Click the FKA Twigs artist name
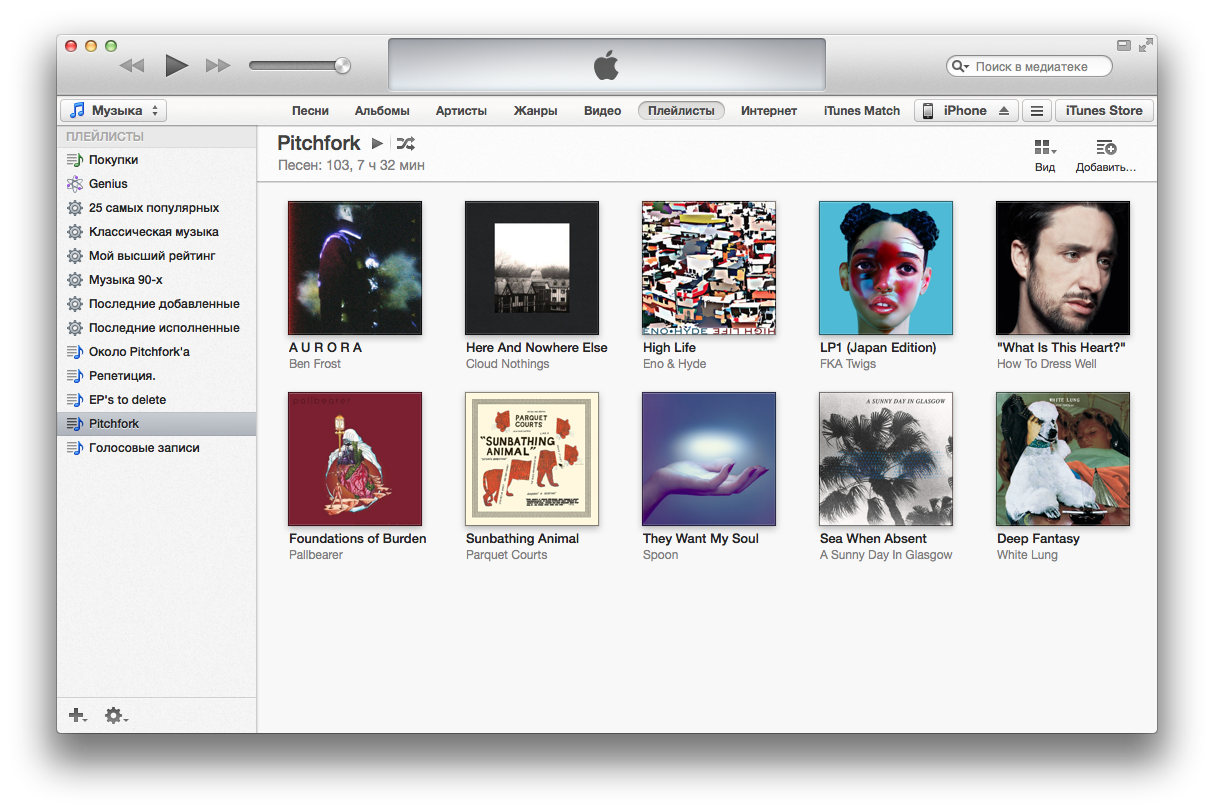Viewport: 1214px width, 812px height. coord(848,364)
